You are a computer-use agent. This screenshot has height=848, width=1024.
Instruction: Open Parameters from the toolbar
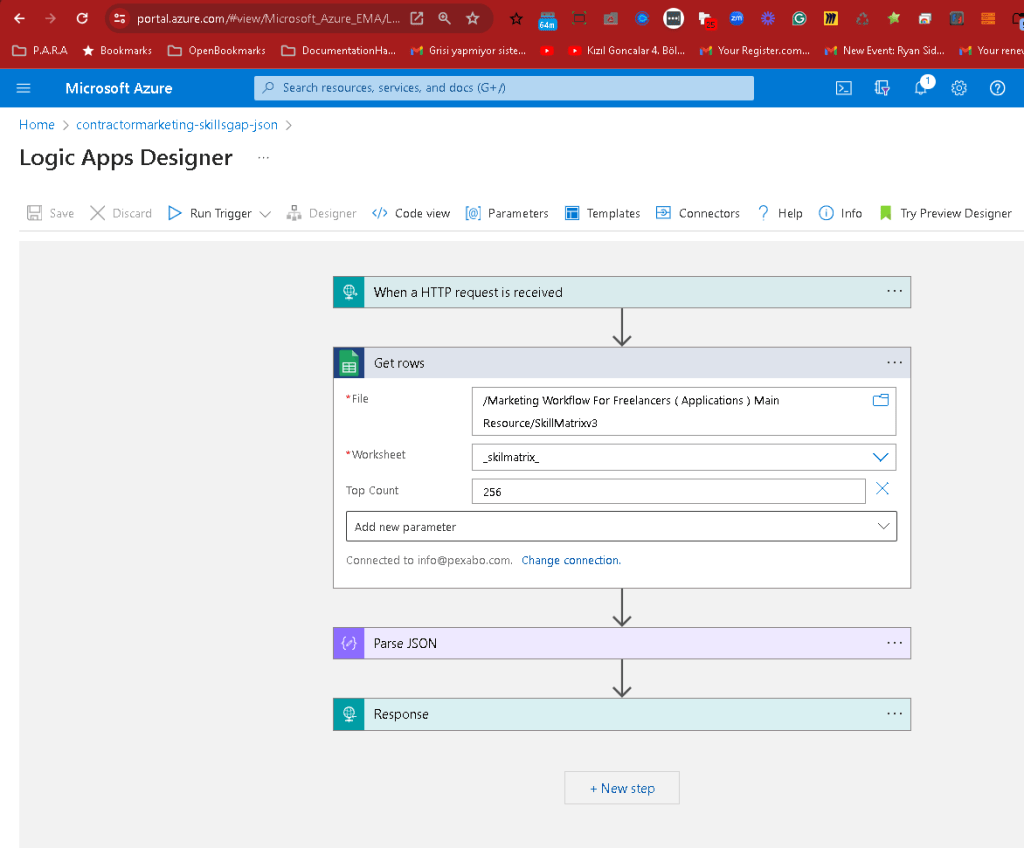click(507, 213)
